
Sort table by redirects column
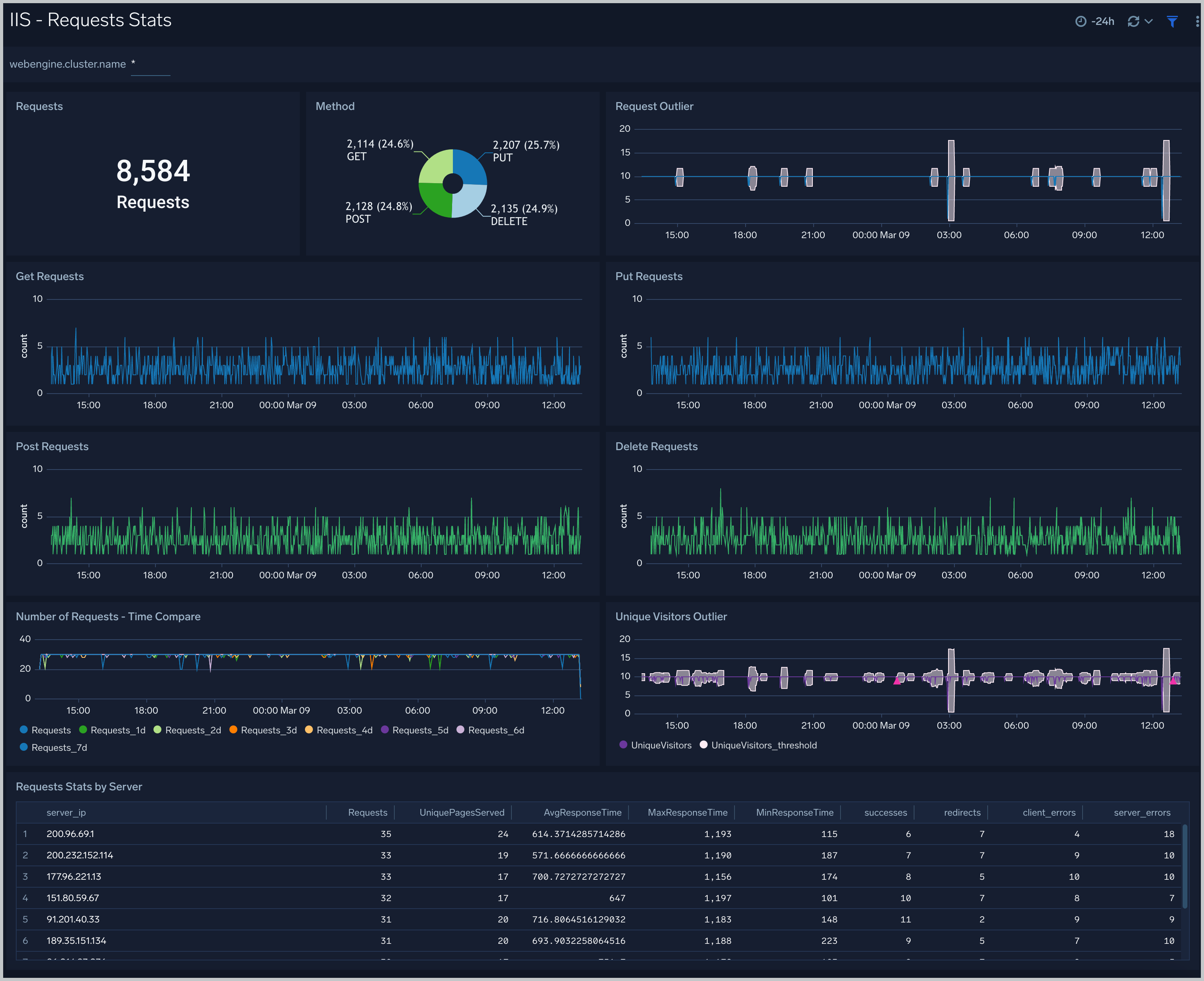962,812
